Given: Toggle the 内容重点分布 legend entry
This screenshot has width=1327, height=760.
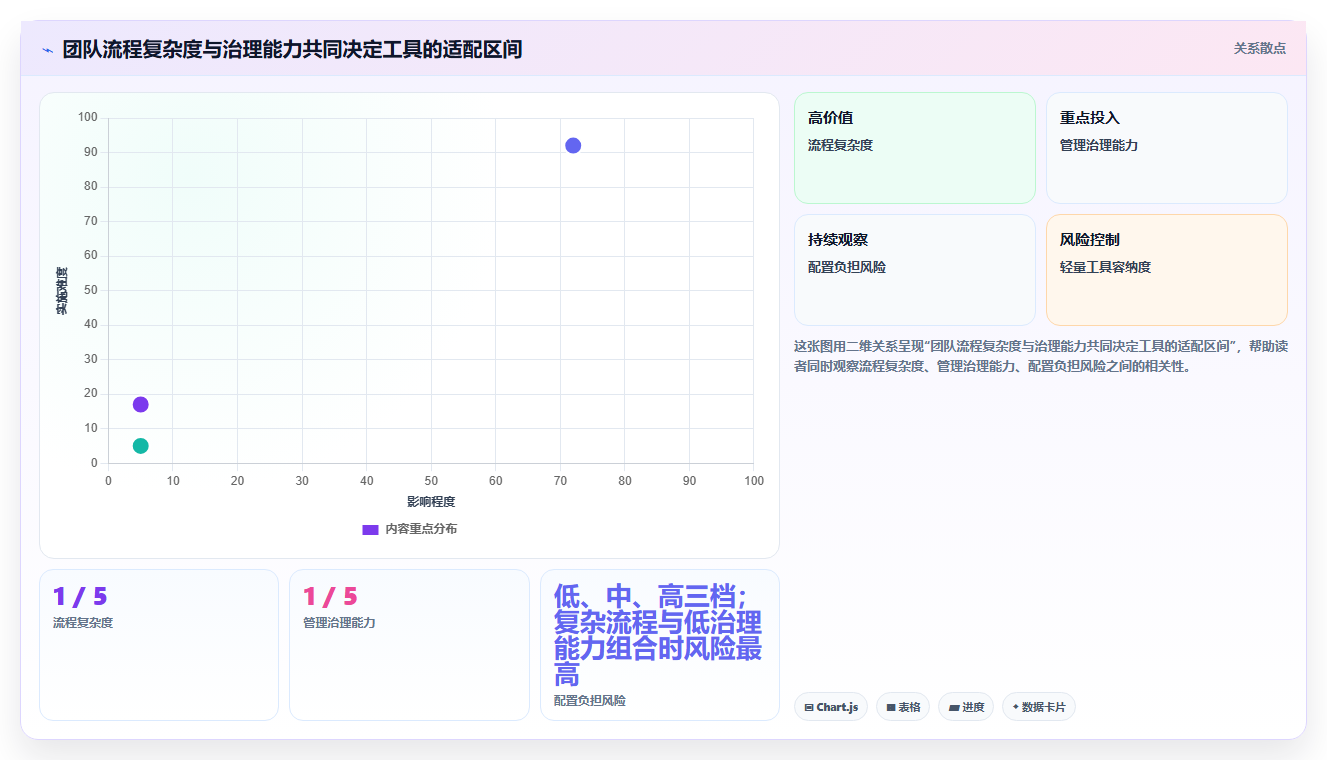Looking at the screenshot, I should click(409, 529).
